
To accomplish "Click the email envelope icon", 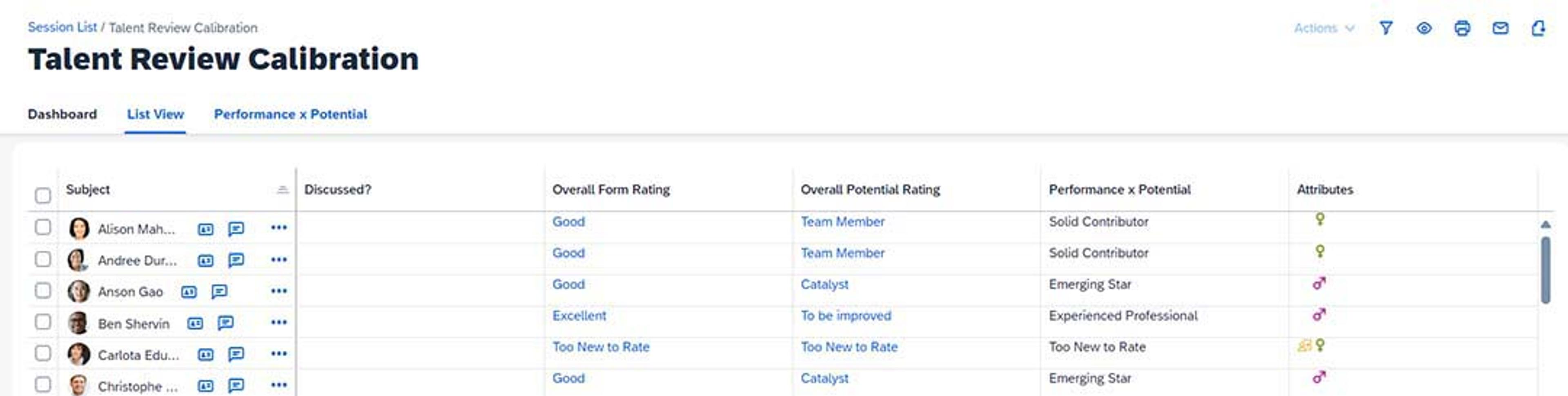I will coord(1501,28).
